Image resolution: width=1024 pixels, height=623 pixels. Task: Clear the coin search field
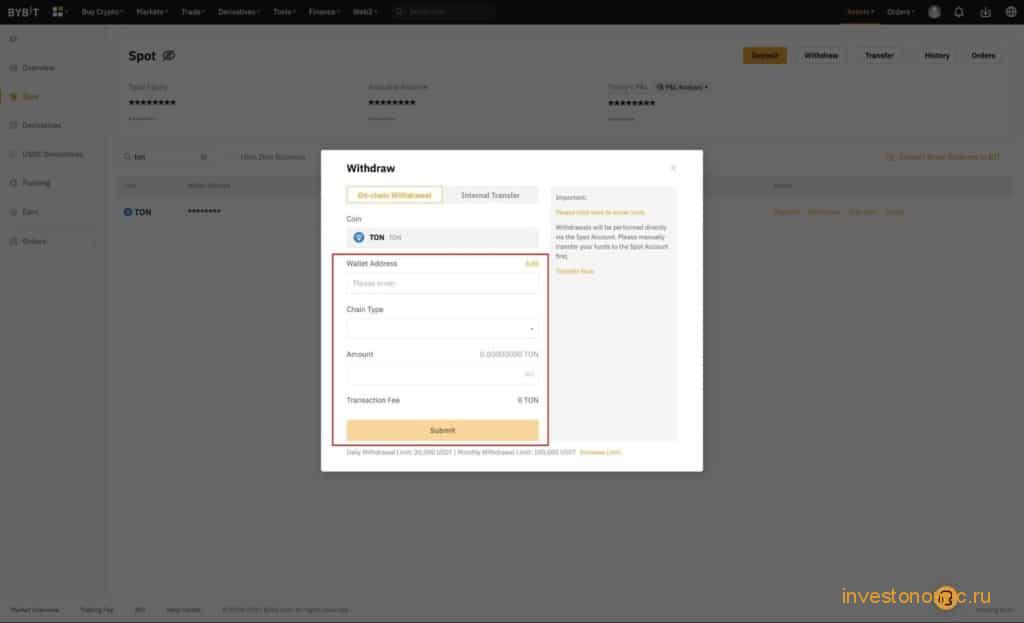(203, 157)
